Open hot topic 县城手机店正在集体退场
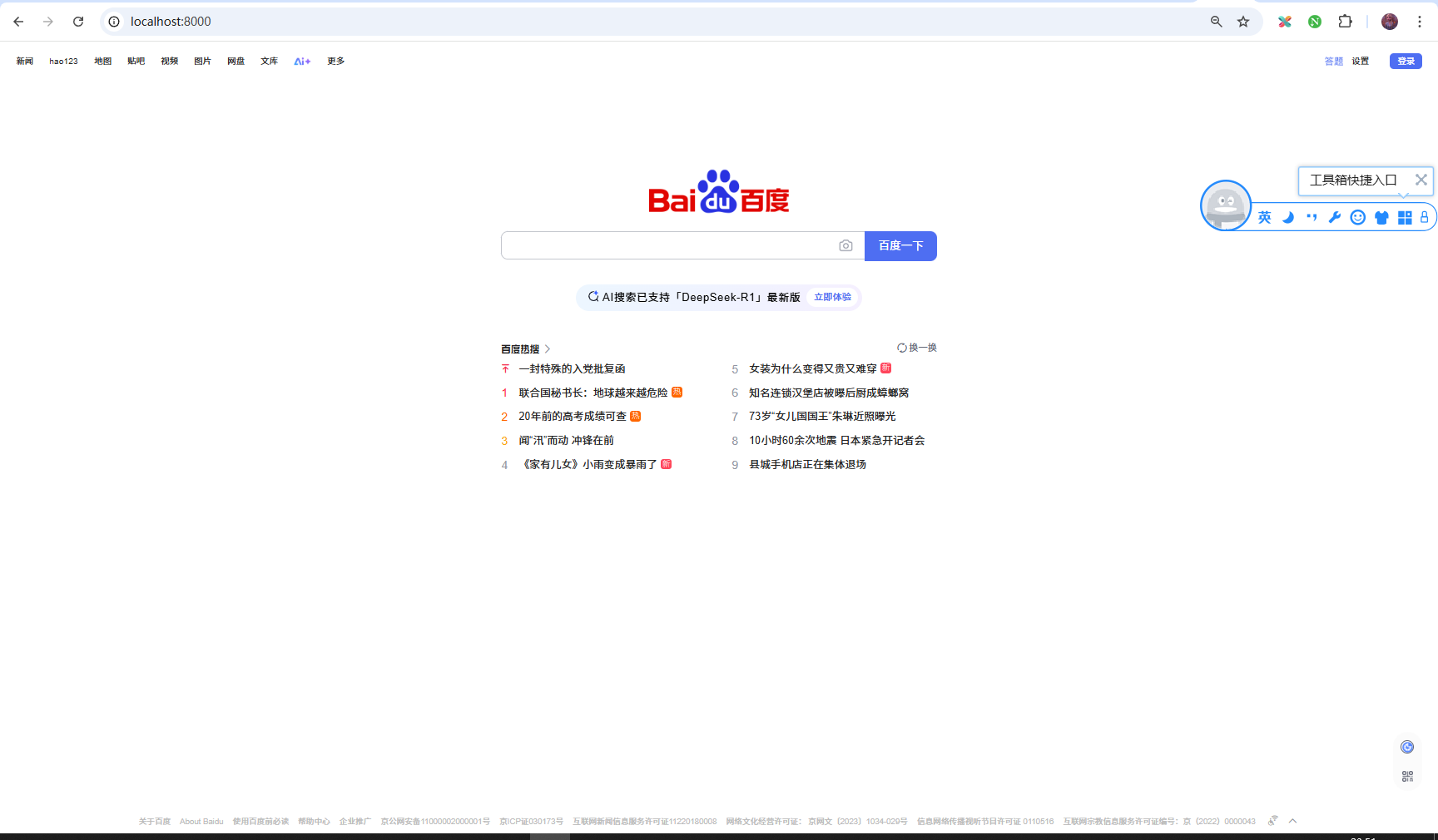Screen dimensions: 1438x840 coord(807,464)
